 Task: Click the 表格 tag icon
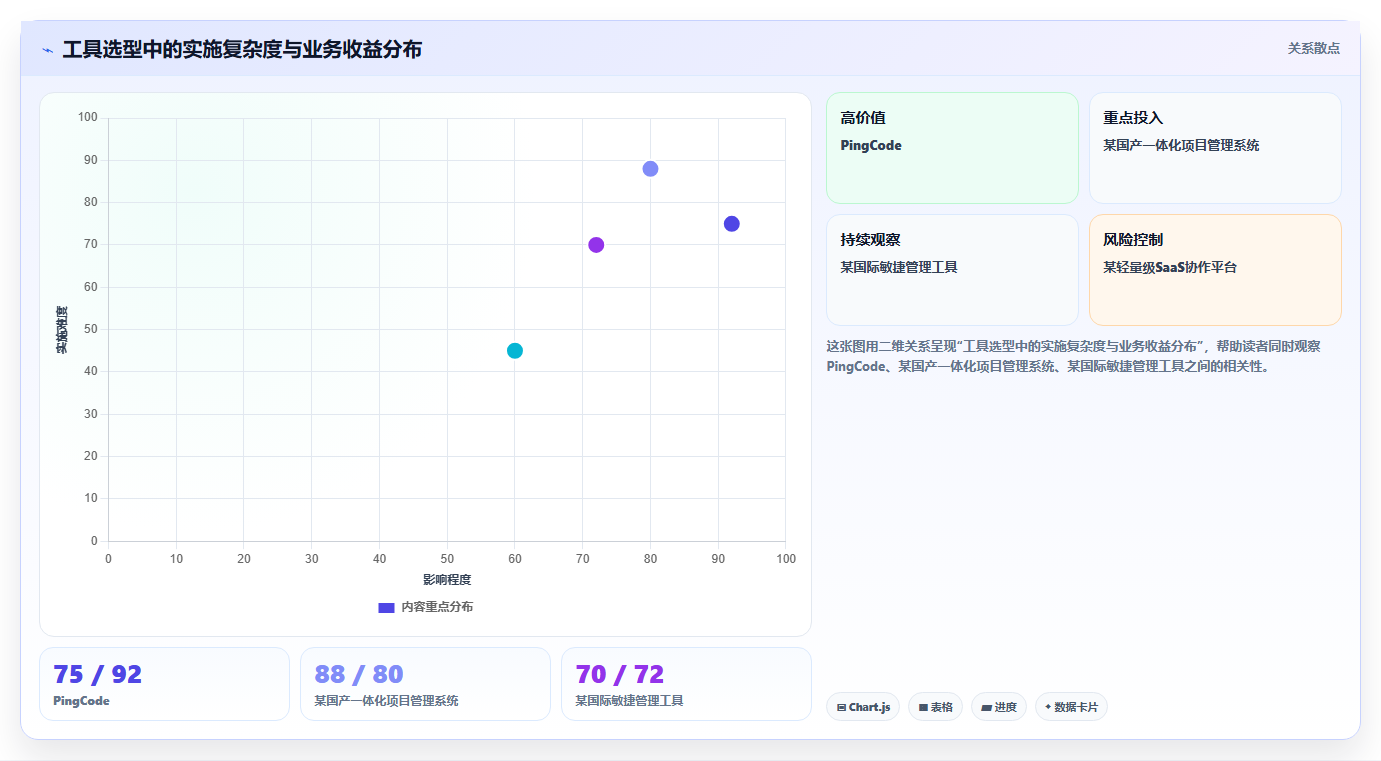click(x=923, y=708)
